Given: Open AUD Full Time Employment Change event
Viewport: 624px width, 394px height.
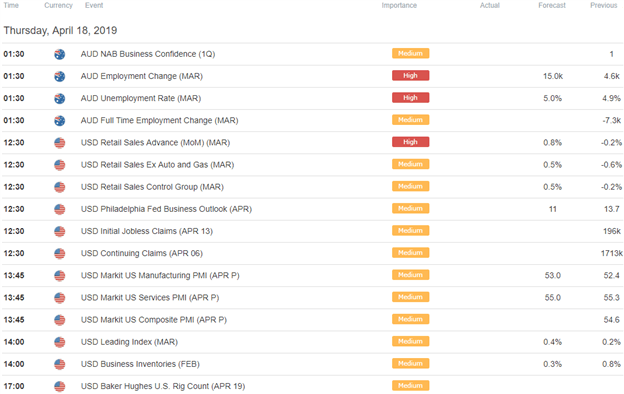Looking at the screenshot, I should 160,121.
